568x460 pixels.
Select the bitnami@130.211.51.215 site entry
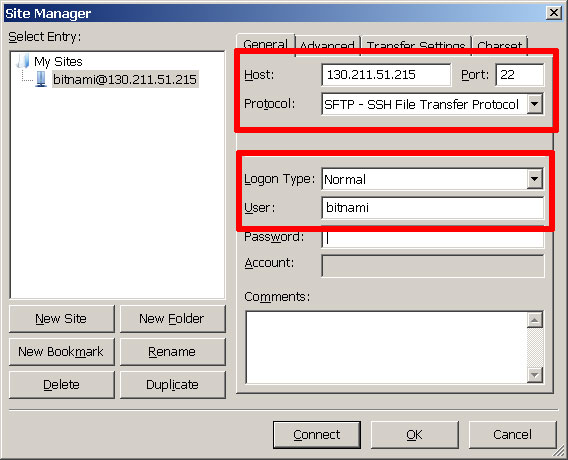click(125, 79)
